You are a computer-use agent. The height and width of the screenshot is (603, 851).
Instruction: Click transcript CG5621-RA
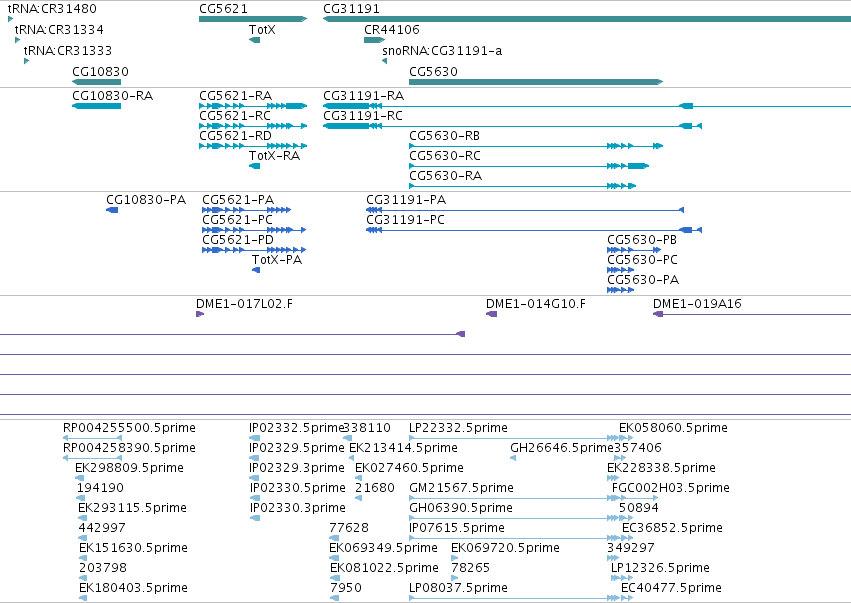pyautogui.click(x=253, y=106)
